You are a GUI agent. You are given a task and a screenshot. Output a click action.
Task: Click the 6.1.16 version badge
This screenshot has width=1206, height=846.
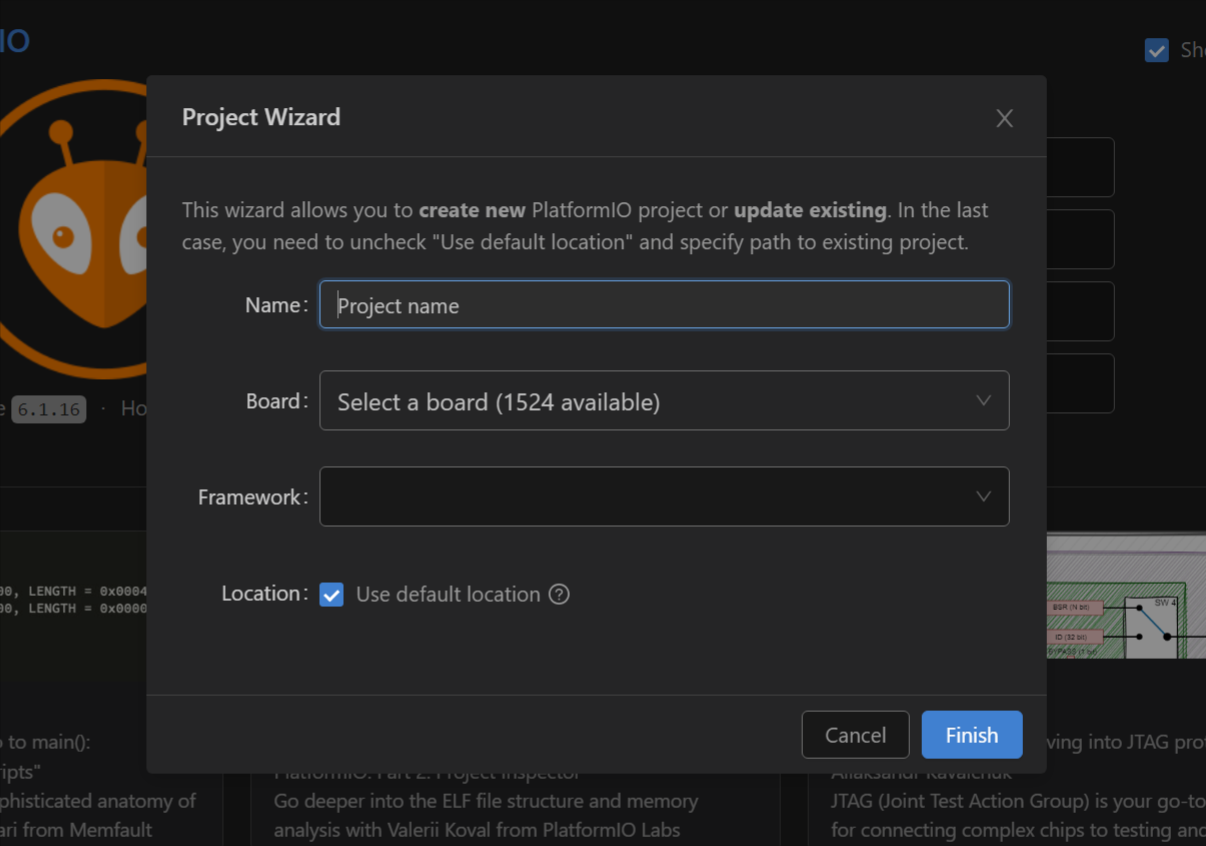(49, 409)
